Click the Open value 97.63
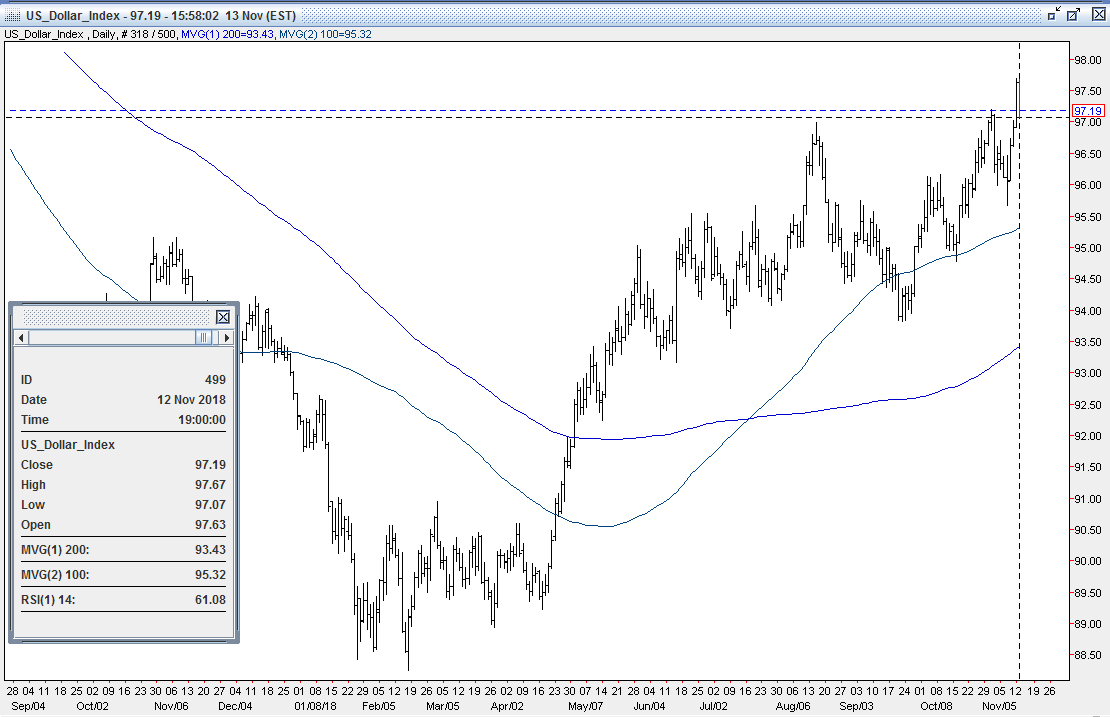 click(x=210, y=524)
